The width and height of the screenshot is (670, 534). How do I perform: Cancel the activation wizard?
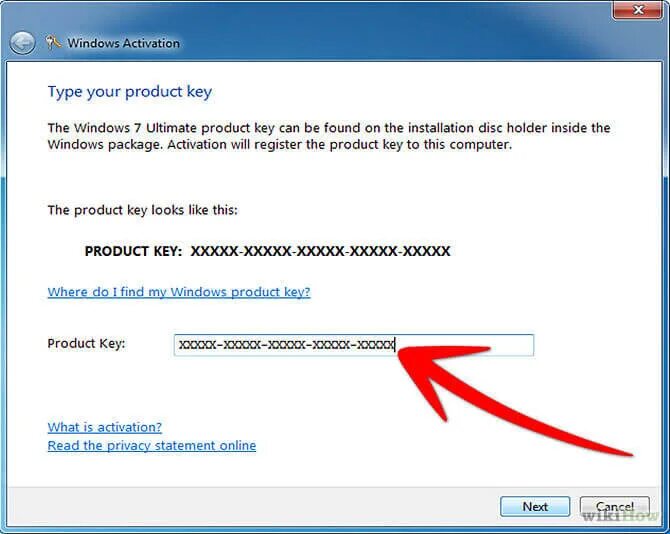[615, 506]
